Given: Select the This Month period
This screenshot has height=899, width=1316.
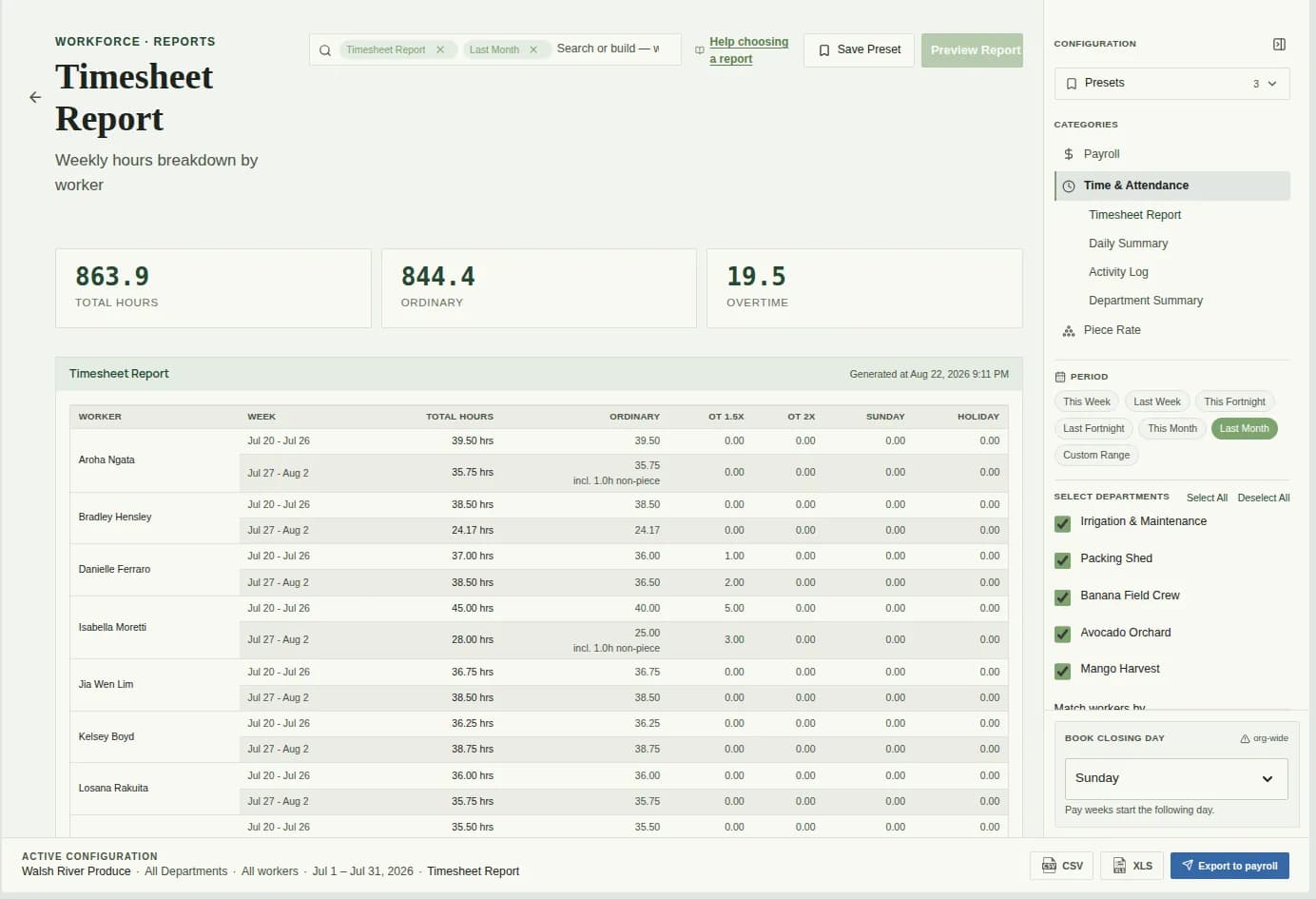Looking at the screenshot, I should 1172,429.
